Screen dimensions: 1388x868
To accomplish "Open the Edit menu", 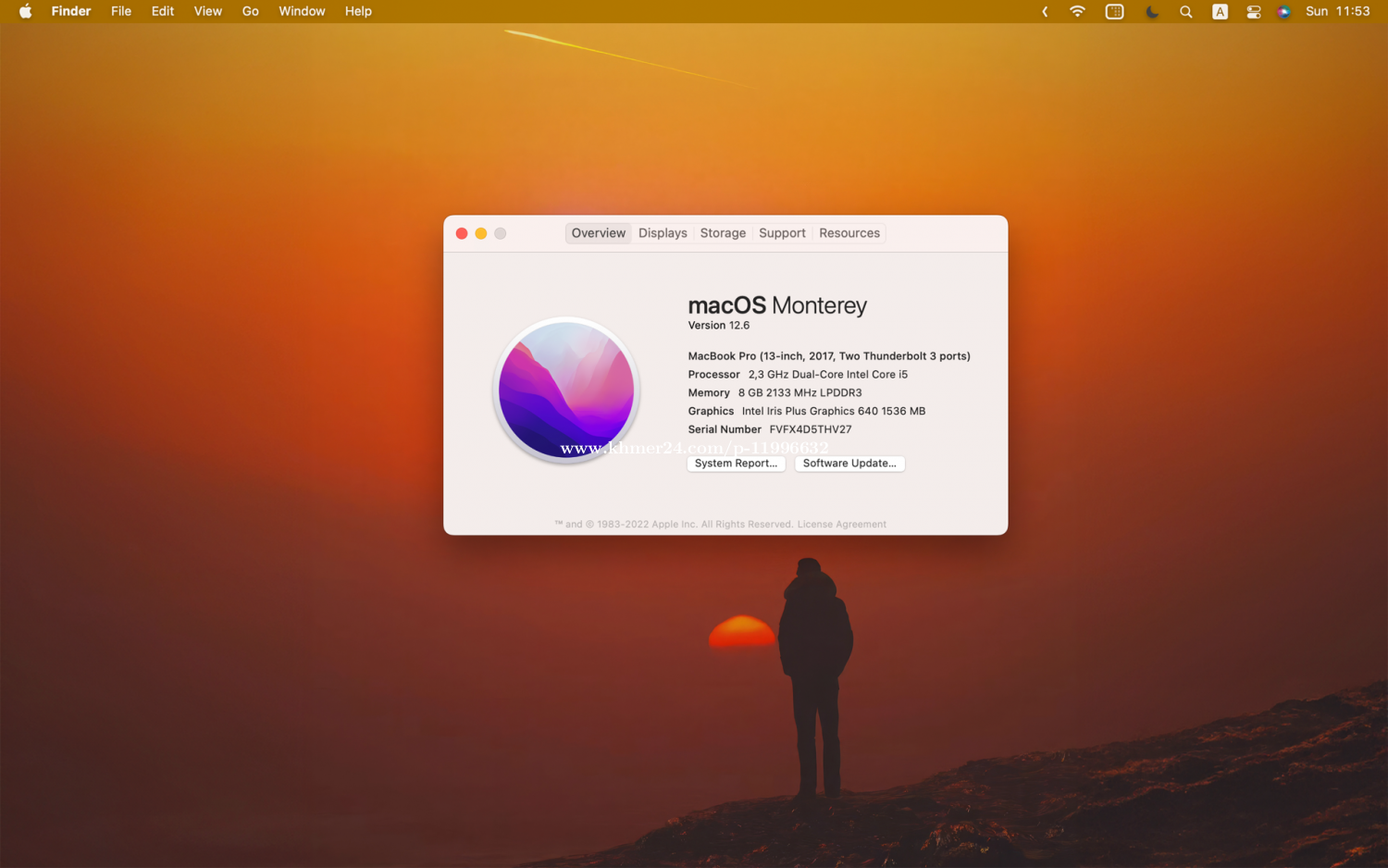I will (x=163, y=11).
